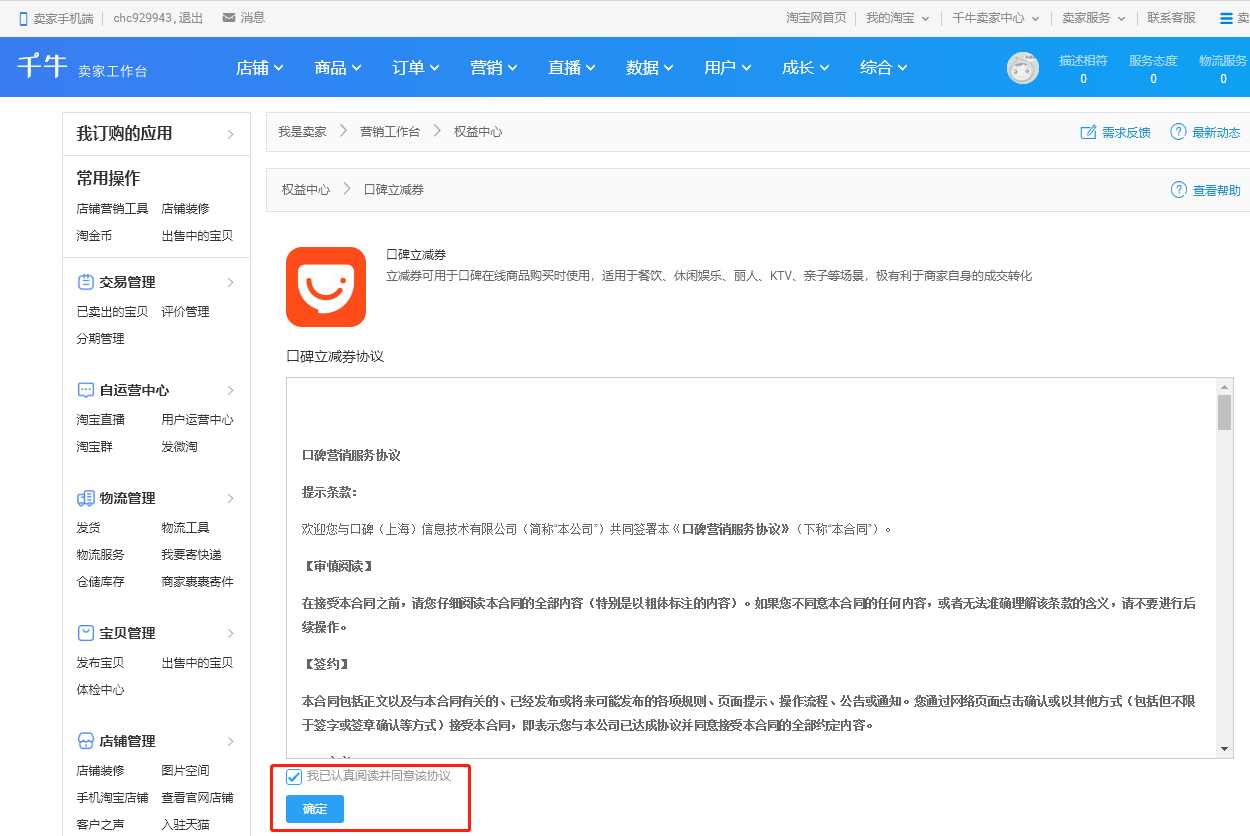Open 发布宝贝 in sidebar
Image resolution: width=1250 pixels, height=836 pixels.
[100, 663]
